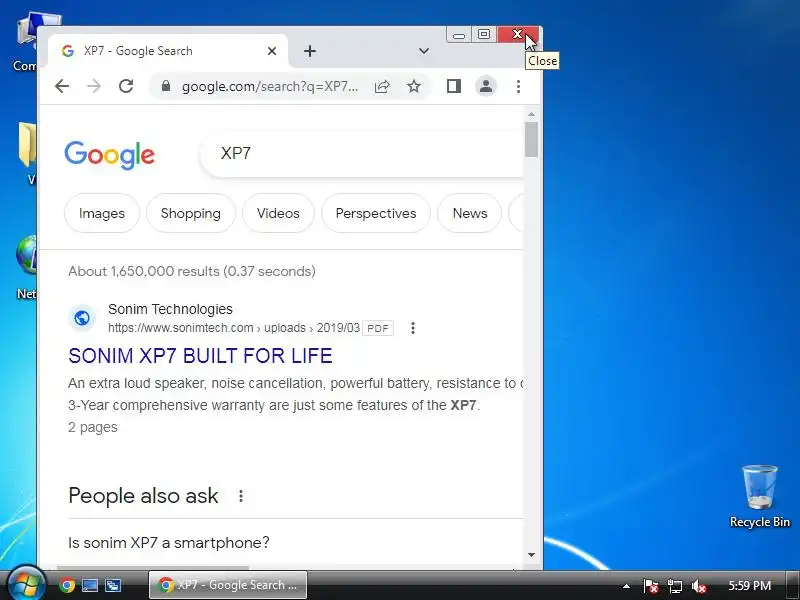Filter results by Videos
Screen dimensions: 800x600
coord(278,213)
